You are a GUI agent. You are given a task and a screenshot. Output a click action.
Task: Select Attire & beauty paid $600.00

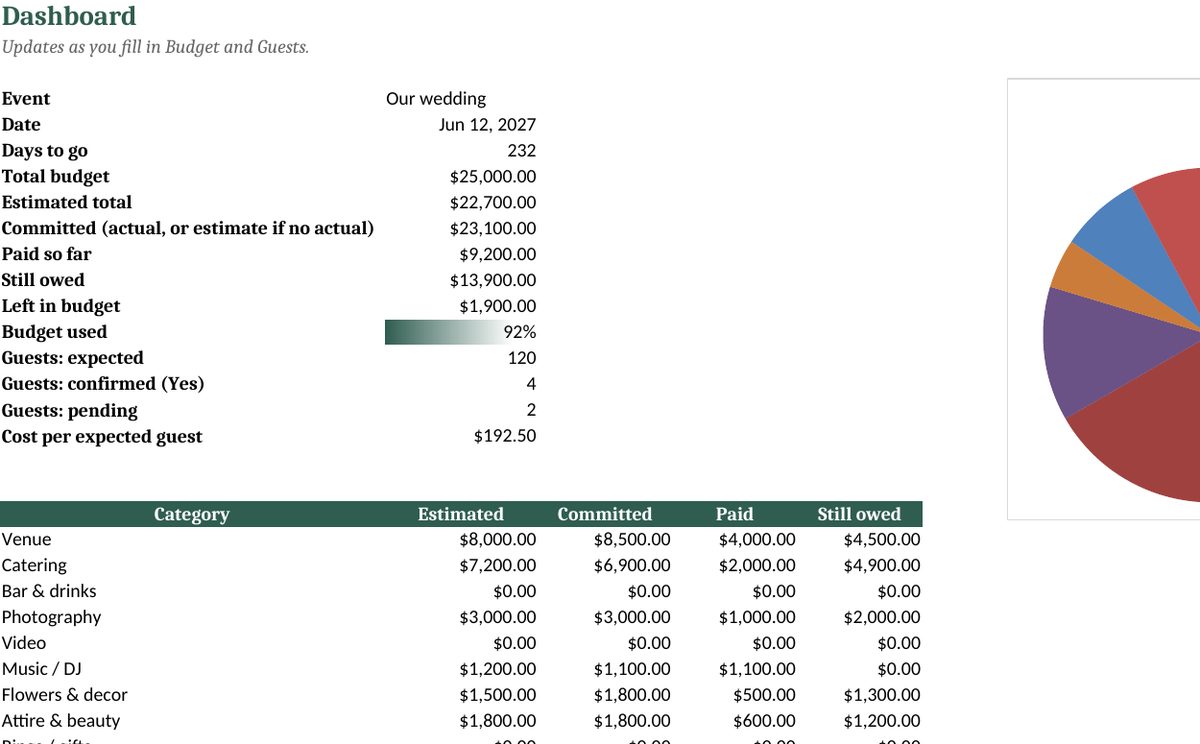click(765, 722)
